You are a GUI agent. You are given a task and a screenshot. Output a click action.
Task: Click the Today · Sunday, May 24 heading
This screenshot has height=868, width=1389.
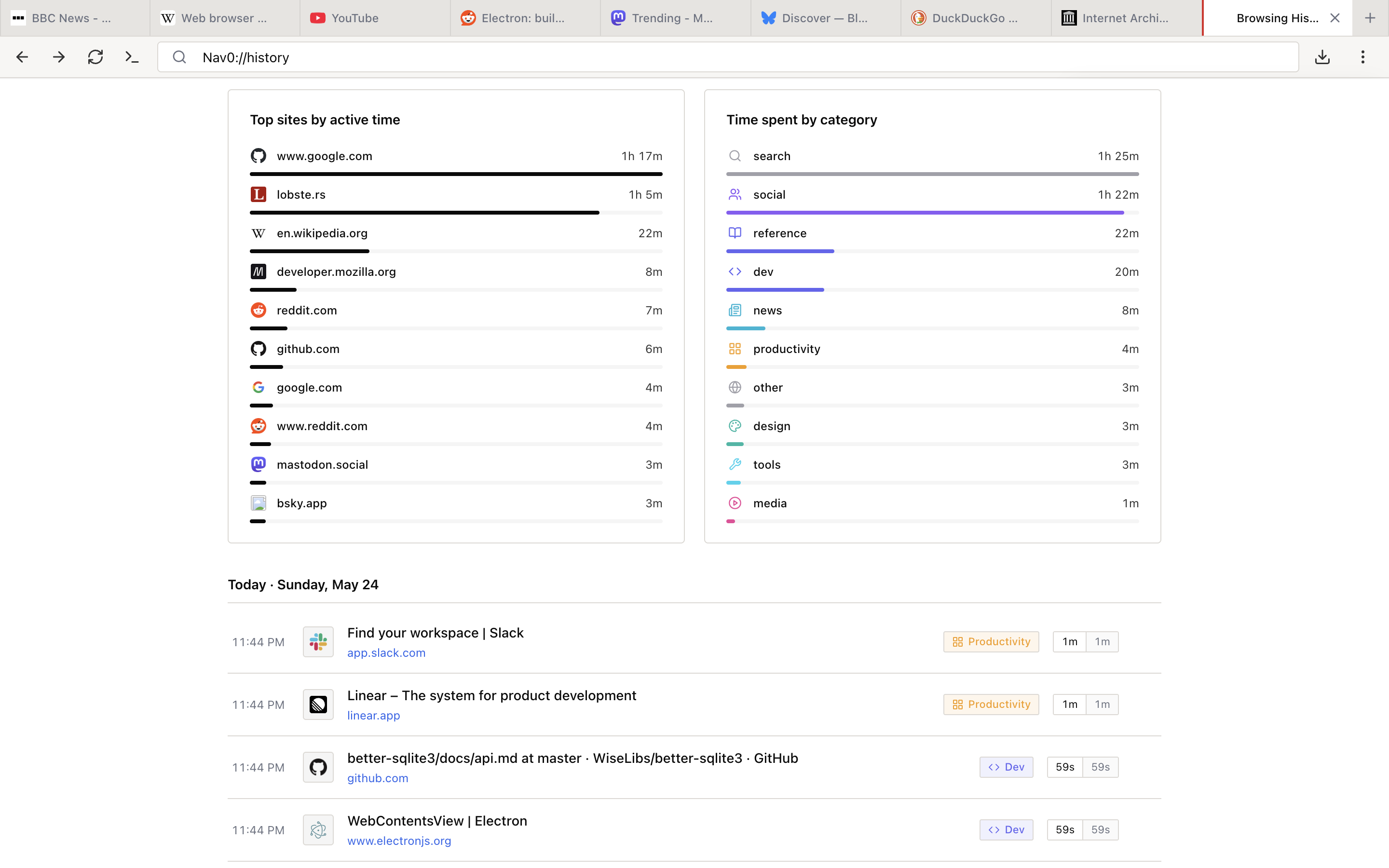(x=303, y=584)
